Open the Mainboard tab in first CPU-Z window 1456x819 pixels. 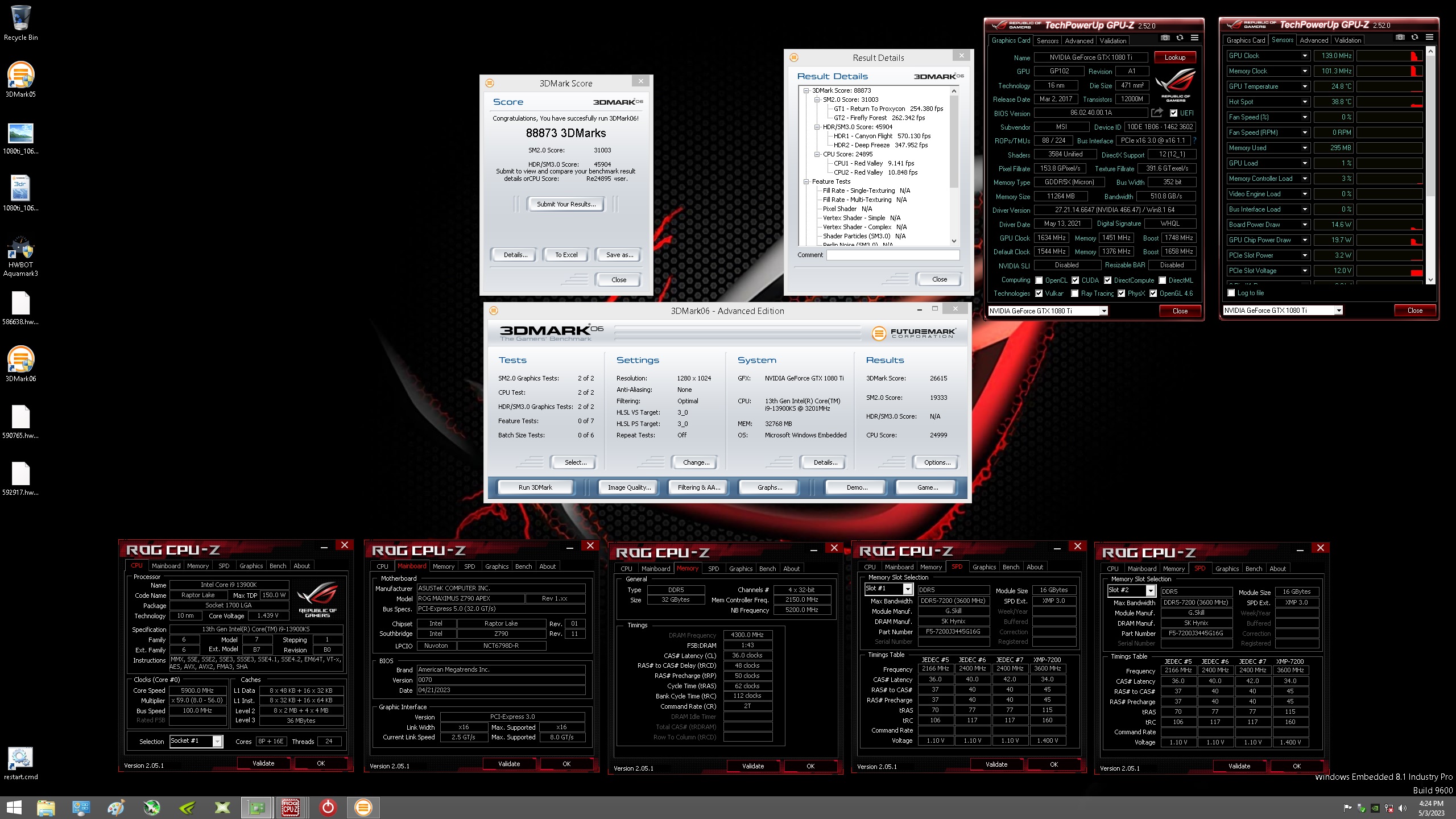pos(166,566)
